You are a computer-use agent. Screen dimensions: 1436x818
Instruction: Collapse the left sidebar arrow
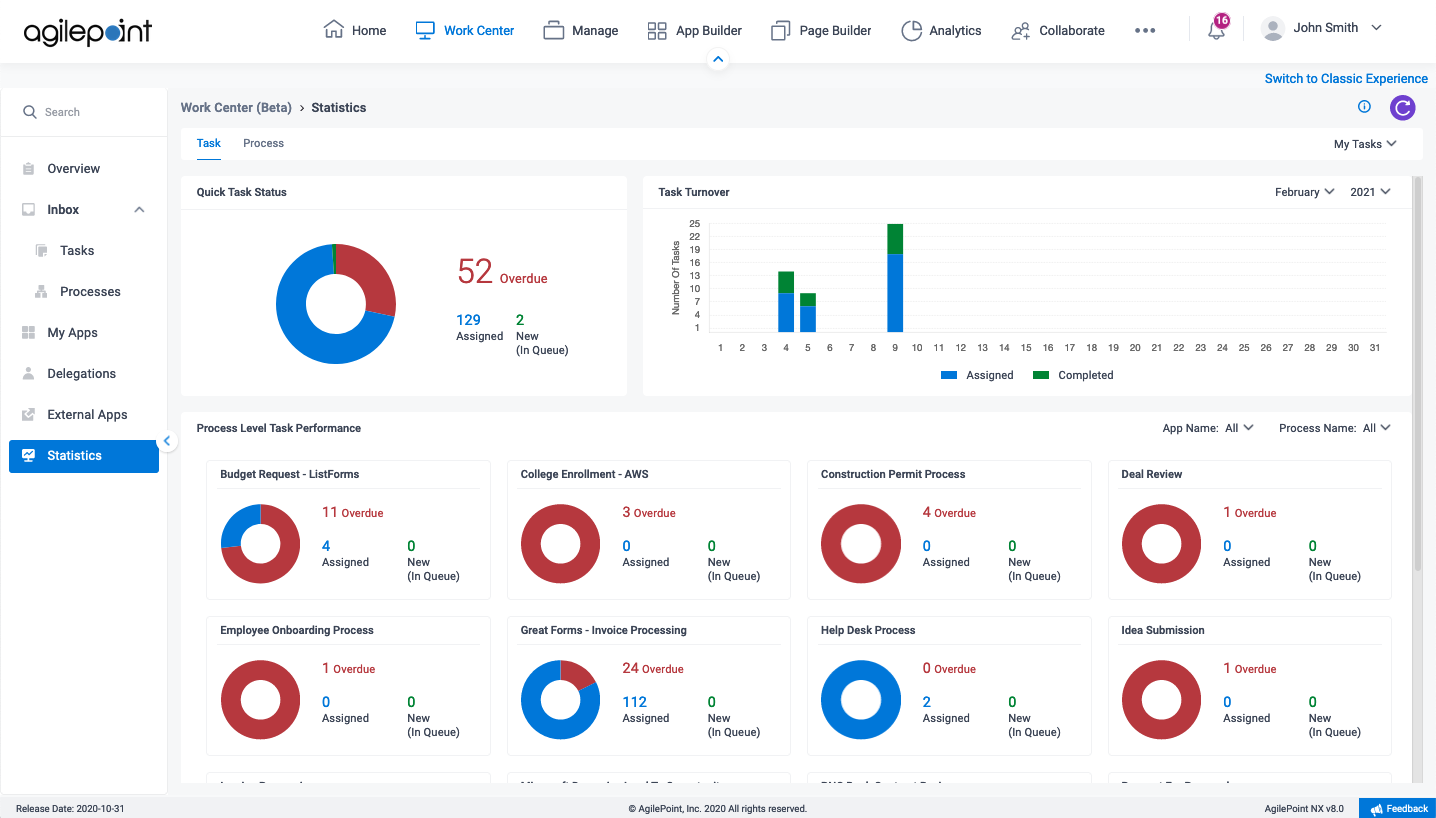167,441
